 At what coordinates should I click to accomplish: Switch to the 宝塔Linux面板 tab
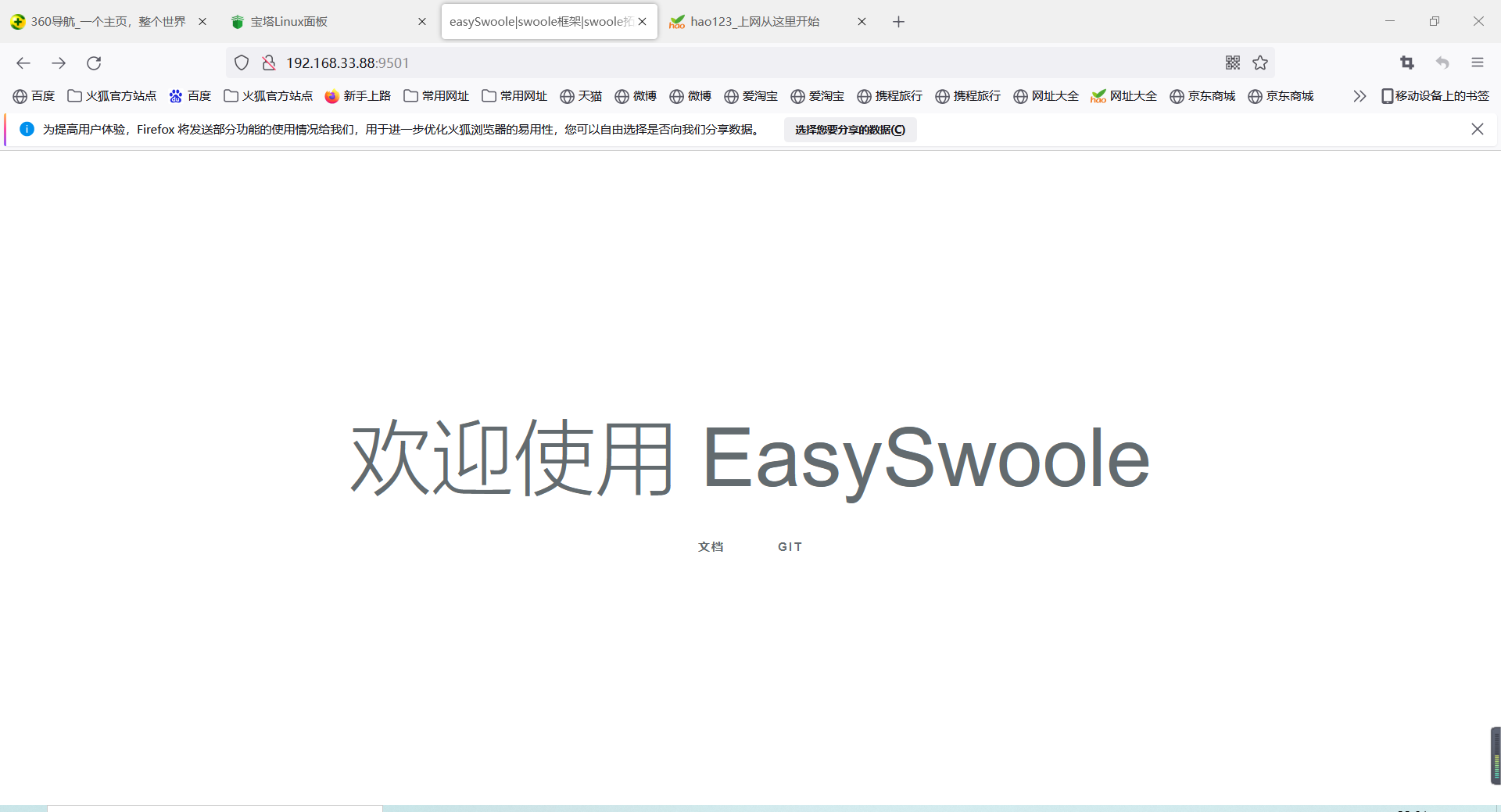(x=329, y=22)
